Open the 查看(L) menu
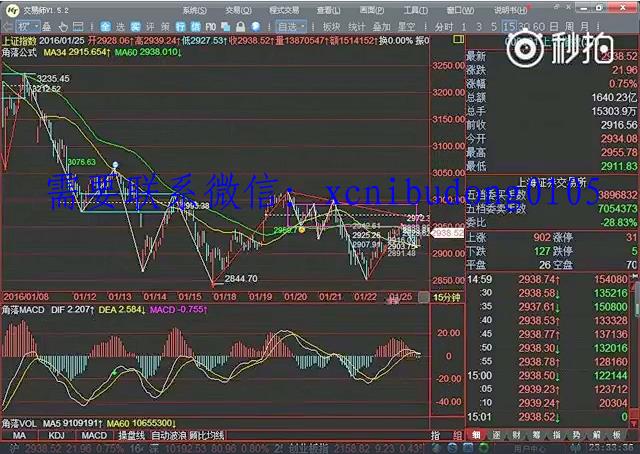640x454 pixels. [329, 10]
